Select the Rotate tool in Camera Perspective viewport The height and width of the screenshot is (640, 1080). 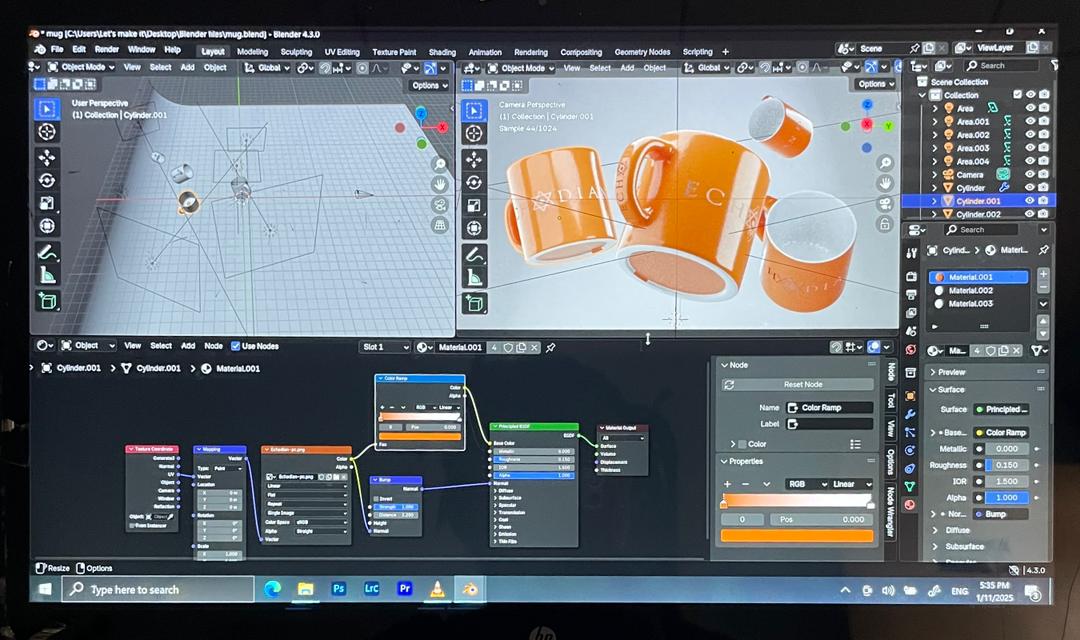click(x=474, y=183)
